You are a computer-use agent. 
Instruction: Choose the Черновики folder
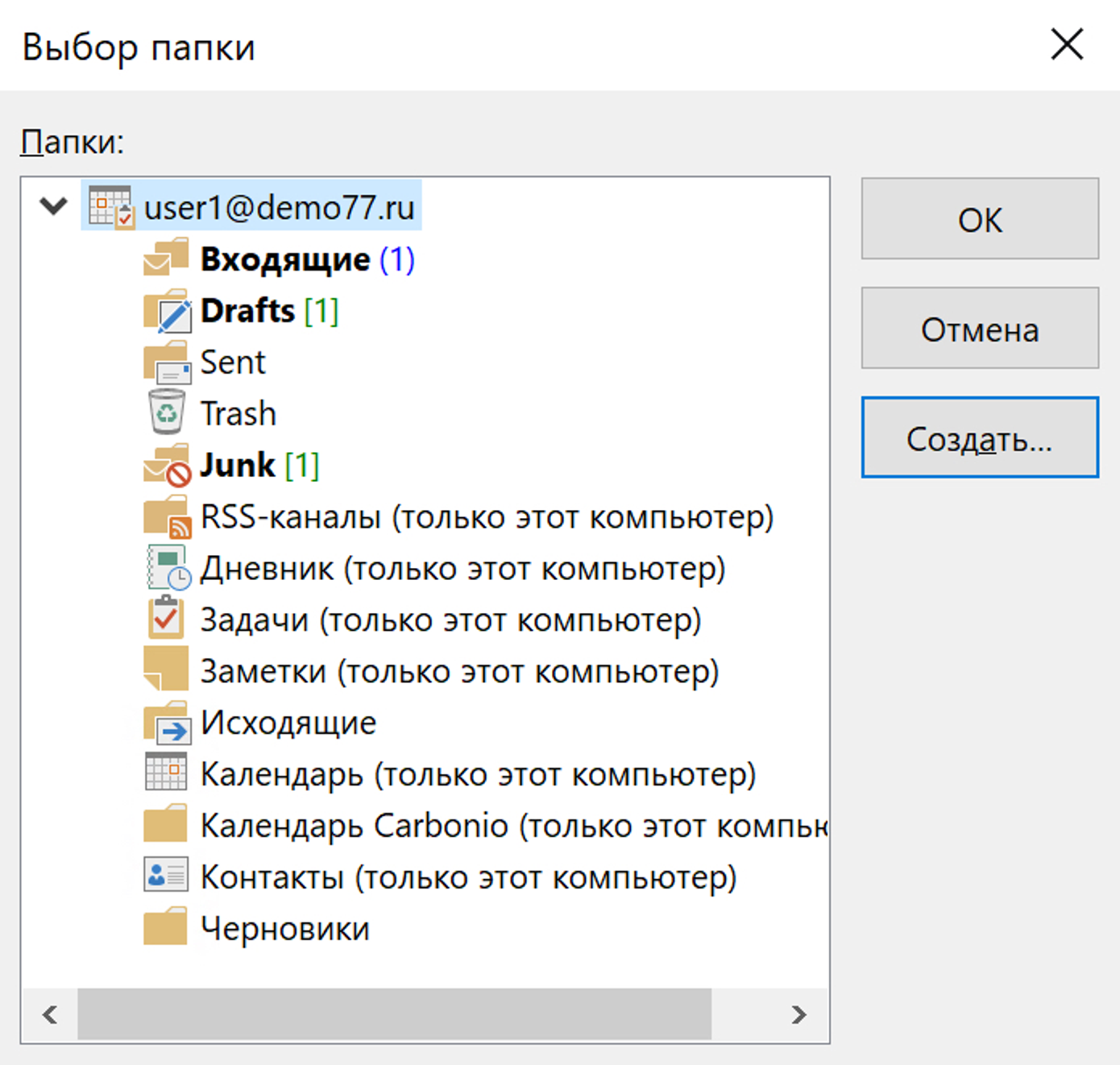click(x=284, y=929)
